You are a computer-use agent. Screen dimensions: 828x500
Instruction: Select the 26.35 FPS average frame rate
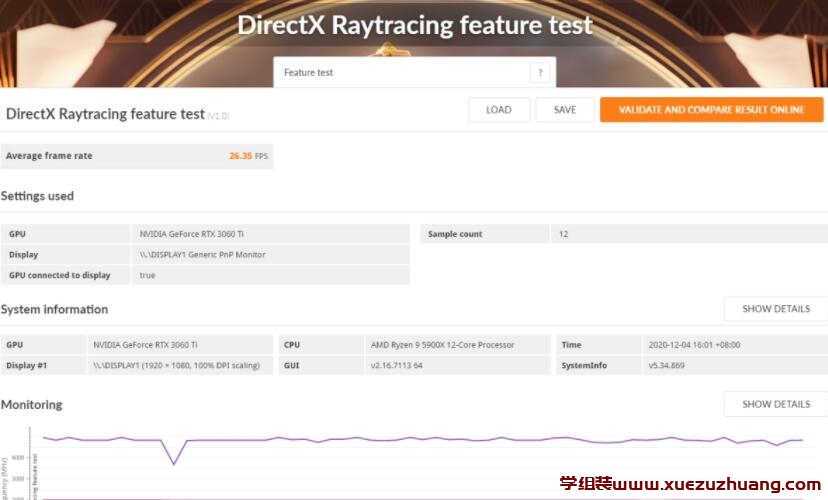click(248, 156)
